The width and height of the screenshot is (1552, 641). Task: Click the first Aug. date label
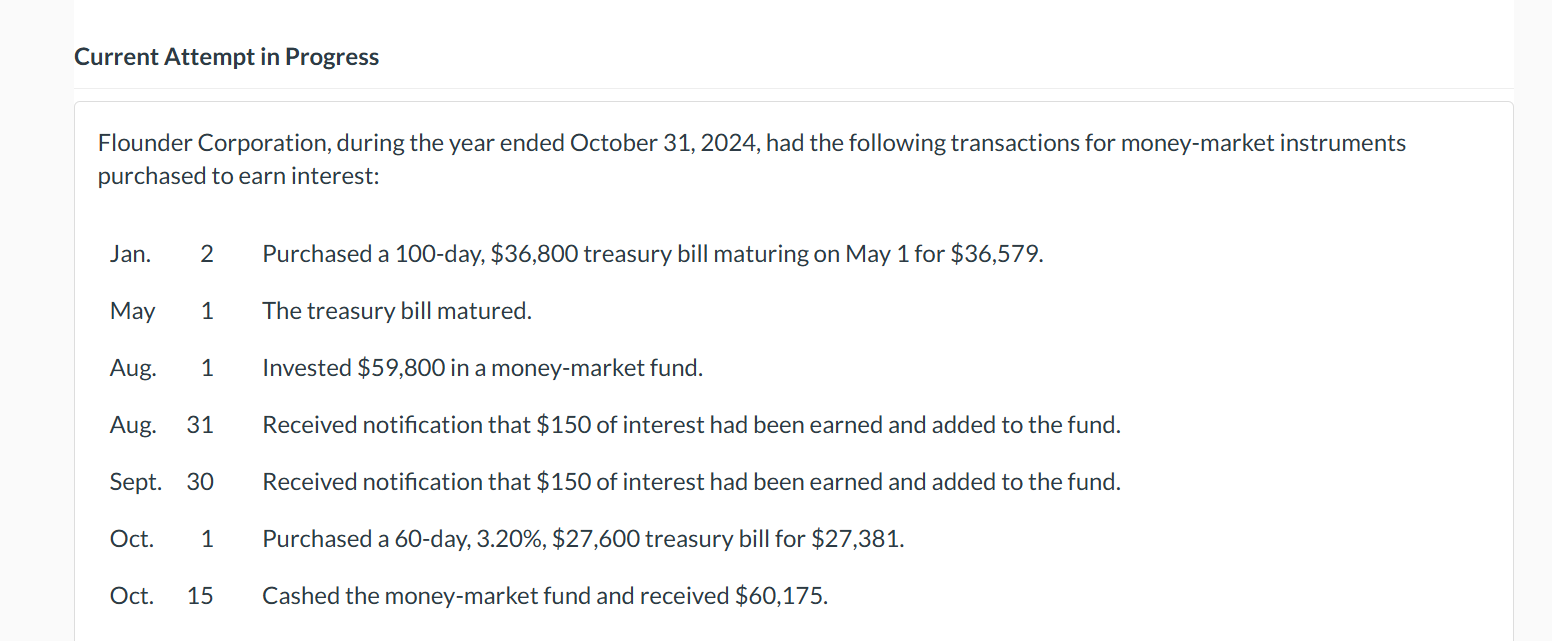[x=133, y=368]
